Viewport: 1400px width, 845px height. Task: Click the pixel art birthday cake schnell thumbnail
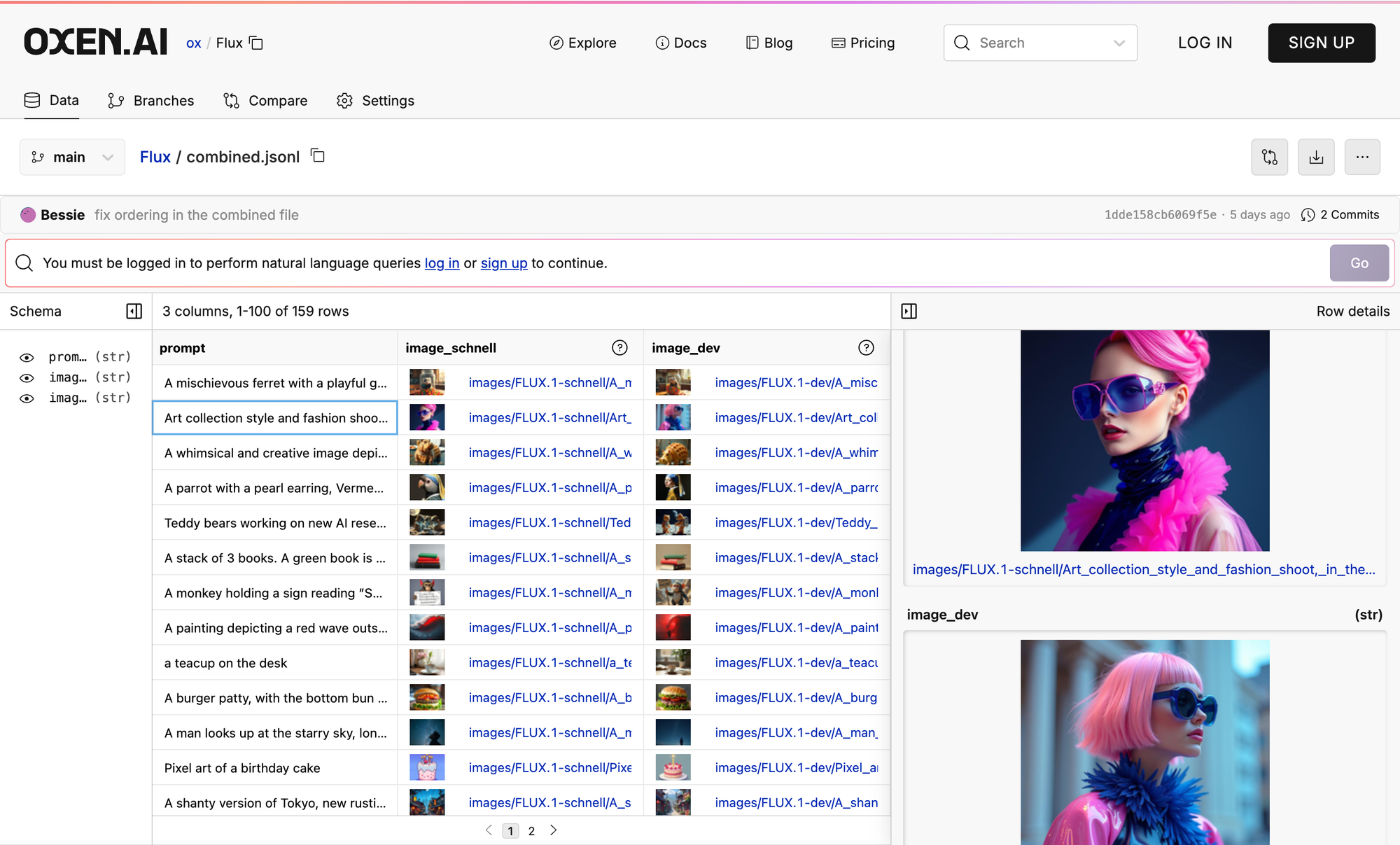coord(426,767)
